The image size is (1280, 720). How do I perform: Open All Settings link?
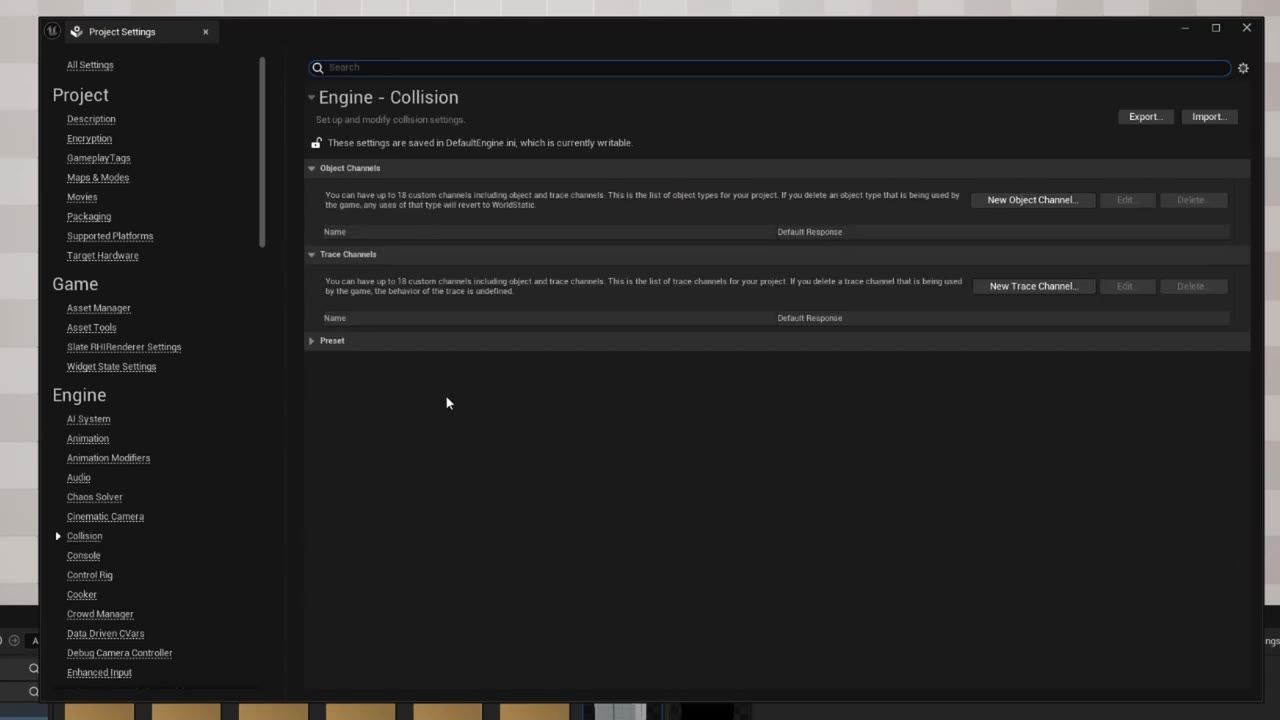tap(90, 65)
